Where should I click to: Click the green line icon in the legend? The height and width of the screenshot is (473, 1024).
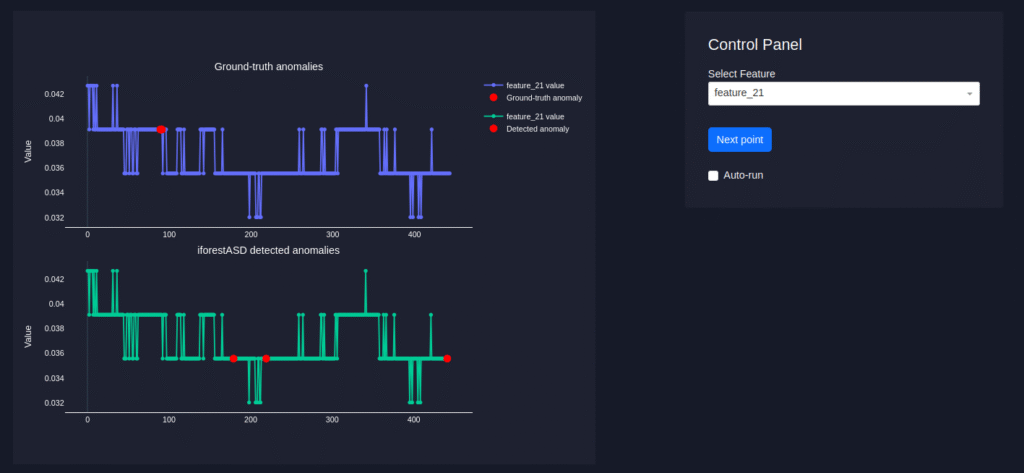pyautogui.click(x=493, y=117)
